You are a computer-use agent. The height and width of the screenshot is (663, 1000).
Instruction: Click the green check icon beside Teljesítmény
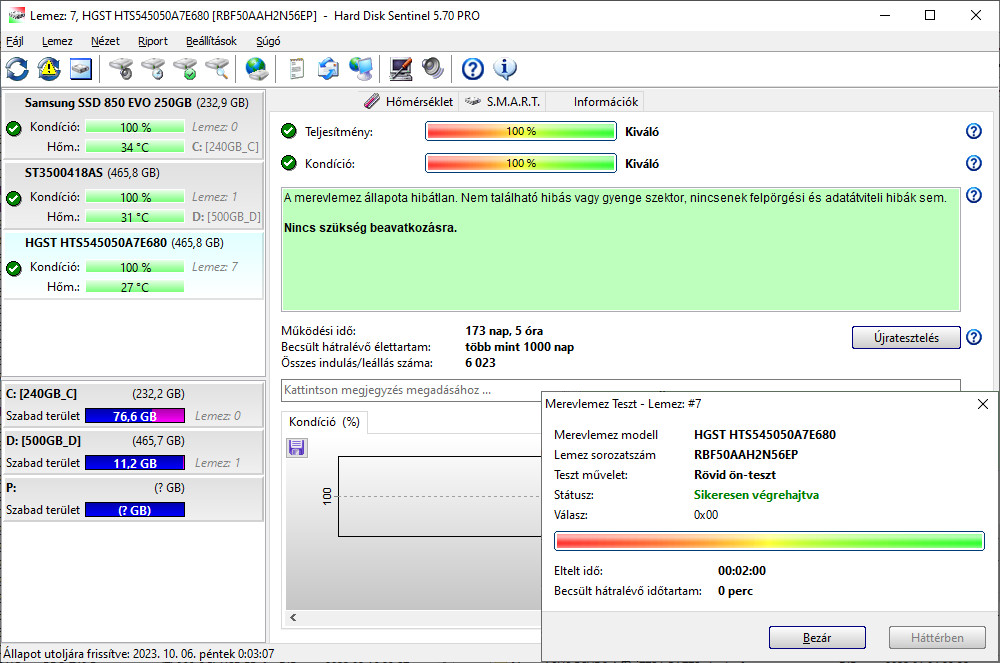tap(289, 131)
